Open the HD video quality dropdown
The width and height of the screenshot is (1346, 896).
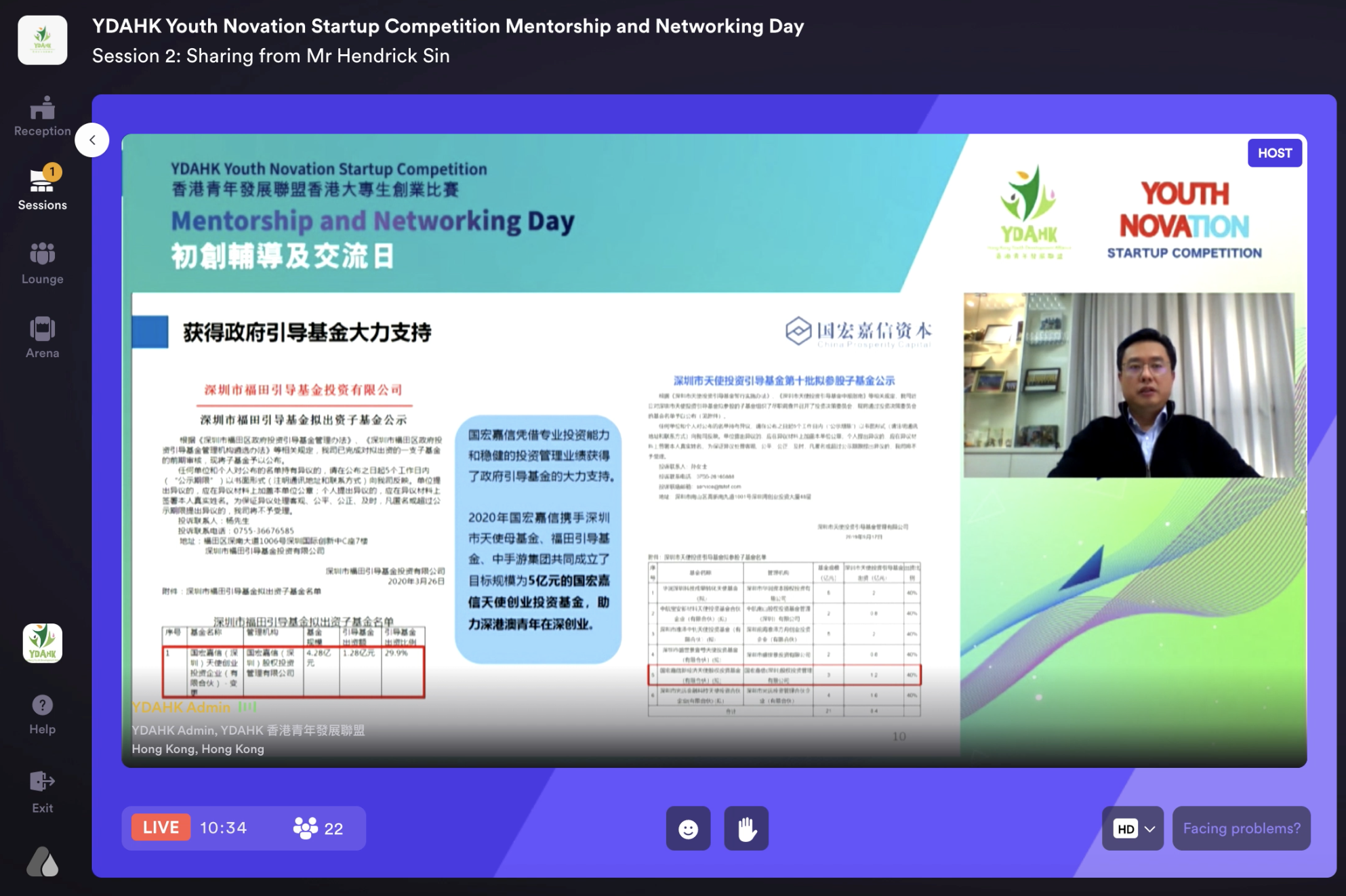[1133, 828]
